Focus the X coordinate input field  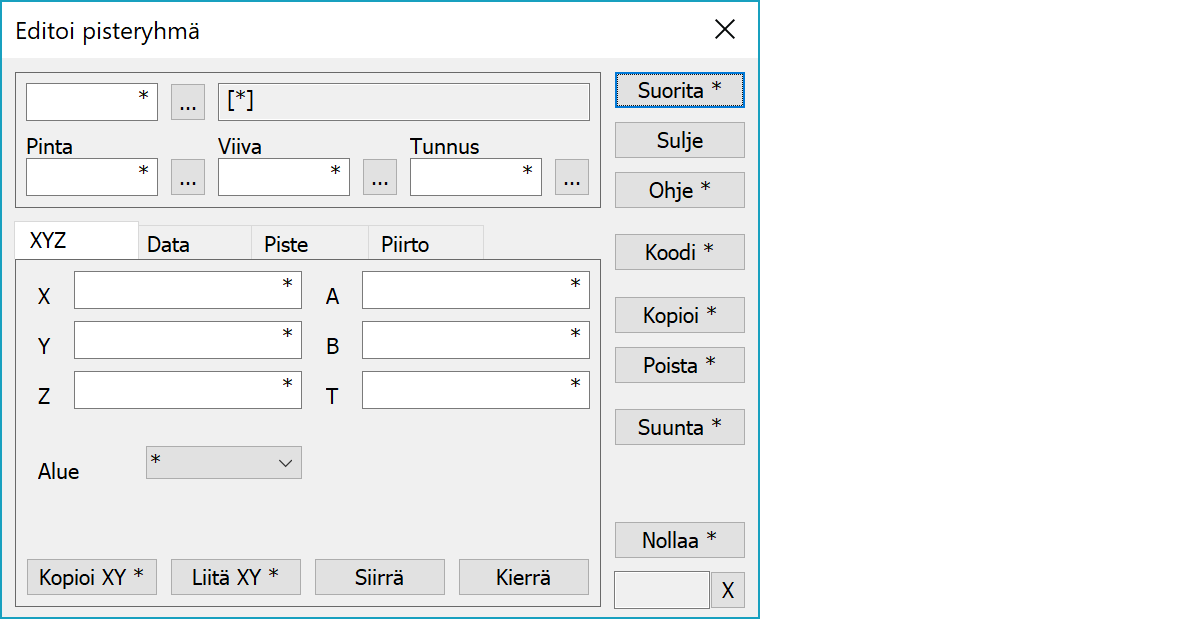coord(187,290)
